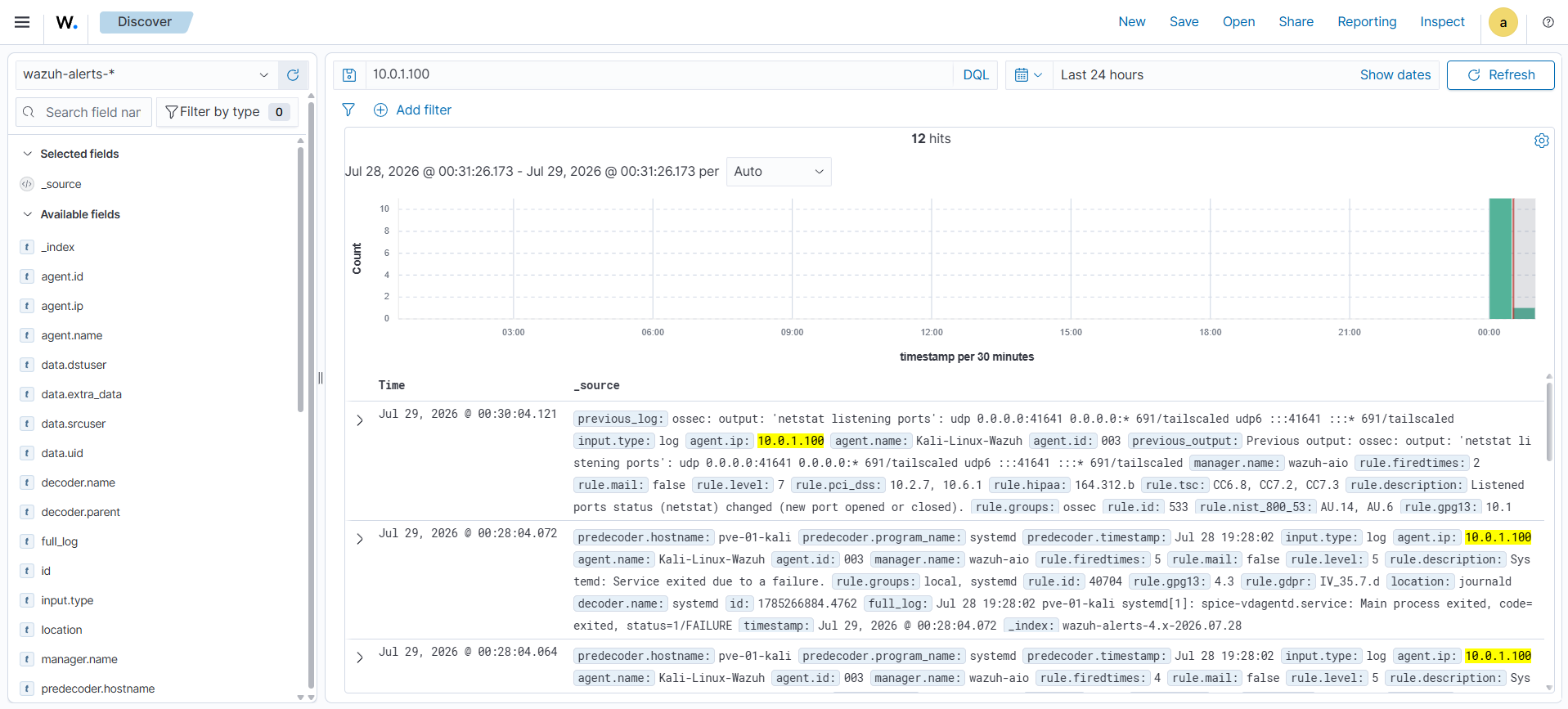Toggle the DQL query language switch
Screen dimensions: 1568x709
(x=976, y=74)
